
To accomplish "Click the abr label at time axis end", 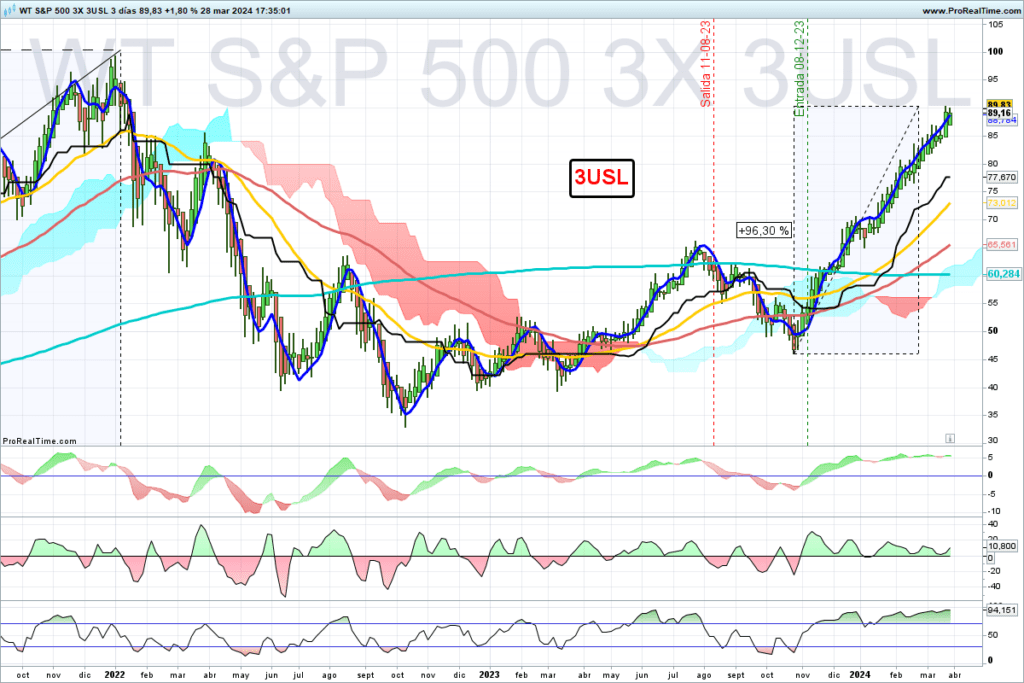I will tap(954, 675).
